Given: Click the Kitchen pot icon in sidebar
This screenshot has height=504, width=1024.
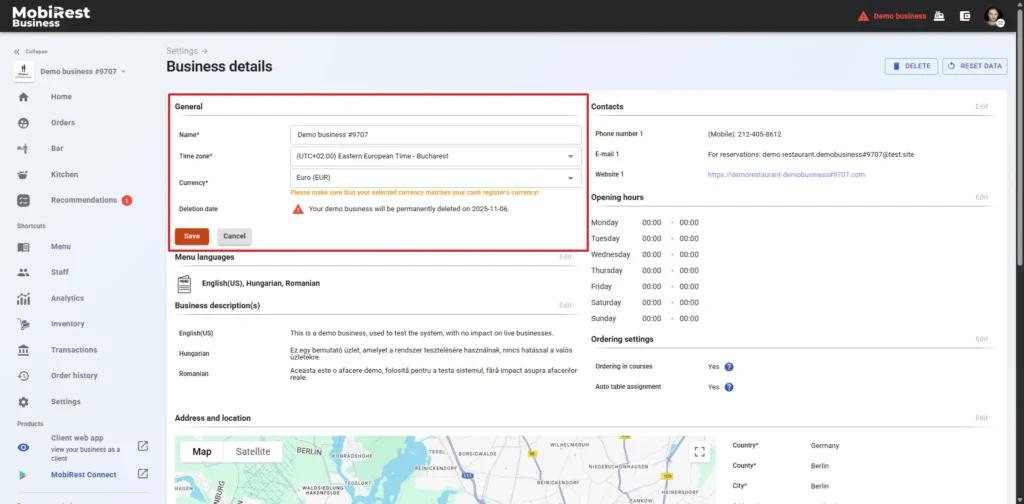Looking at the screenshot, I should point(23,174).
